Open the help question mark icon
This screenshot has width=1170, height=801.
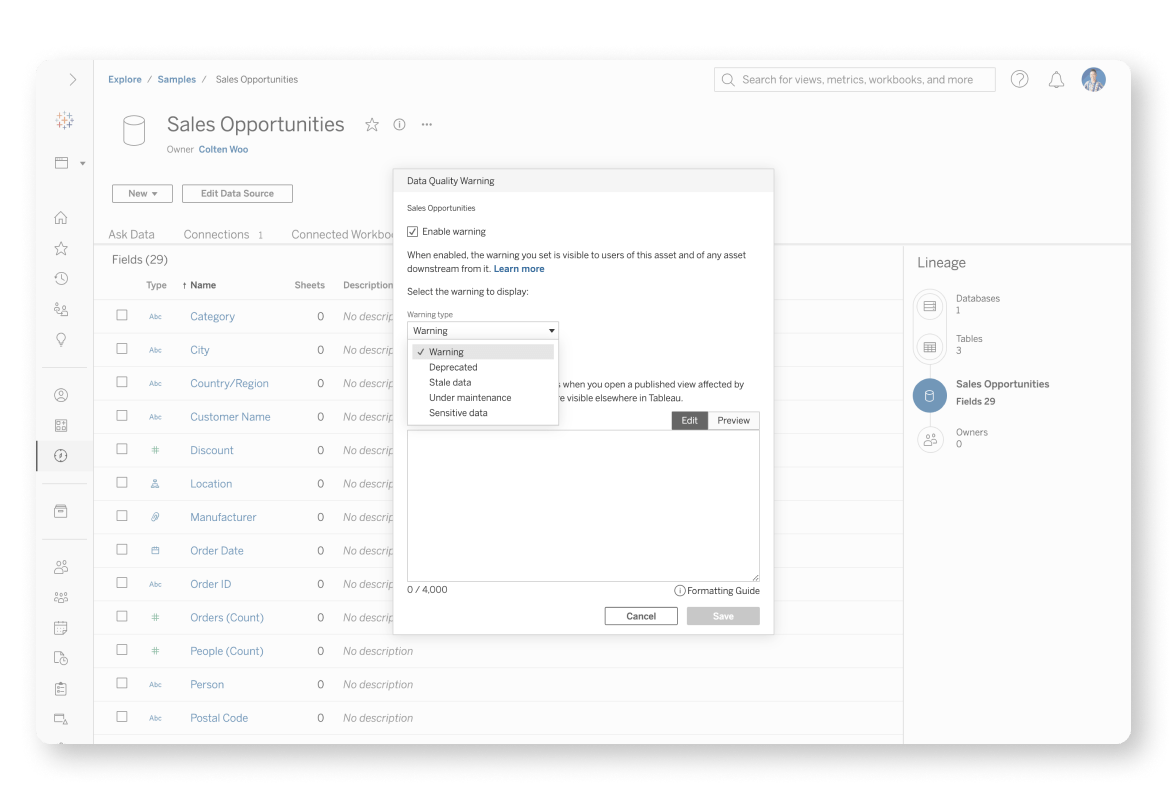coord(1019,80)
